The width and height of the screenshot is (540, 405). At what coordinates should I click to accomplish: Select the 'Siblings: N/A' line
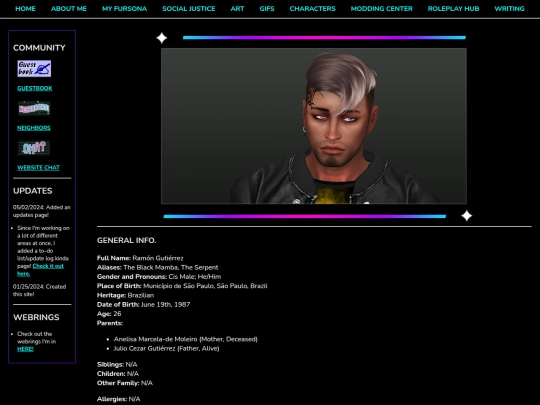tap(117, 364)
